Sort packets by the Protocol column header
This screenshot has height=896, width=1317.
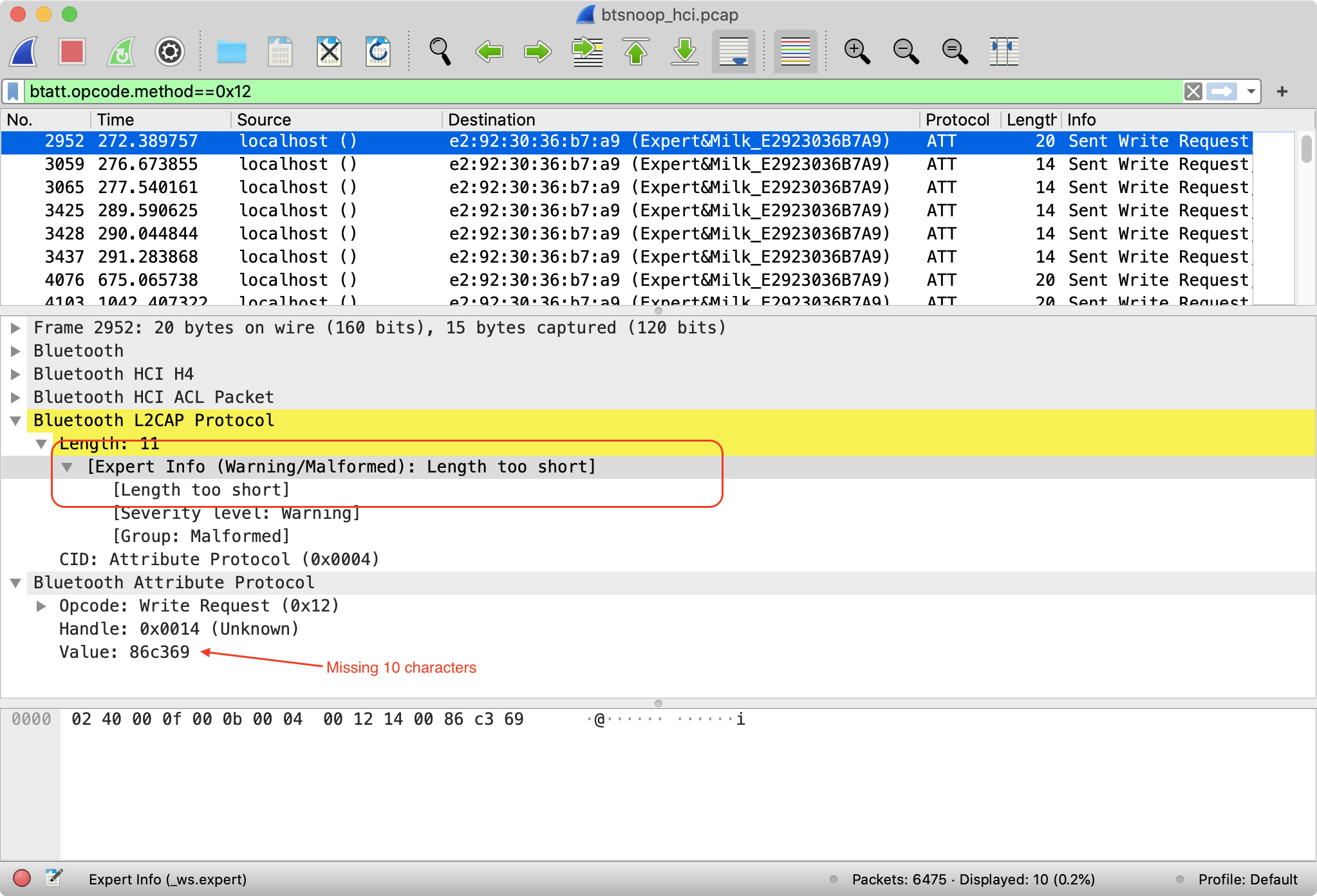[960, 120]
